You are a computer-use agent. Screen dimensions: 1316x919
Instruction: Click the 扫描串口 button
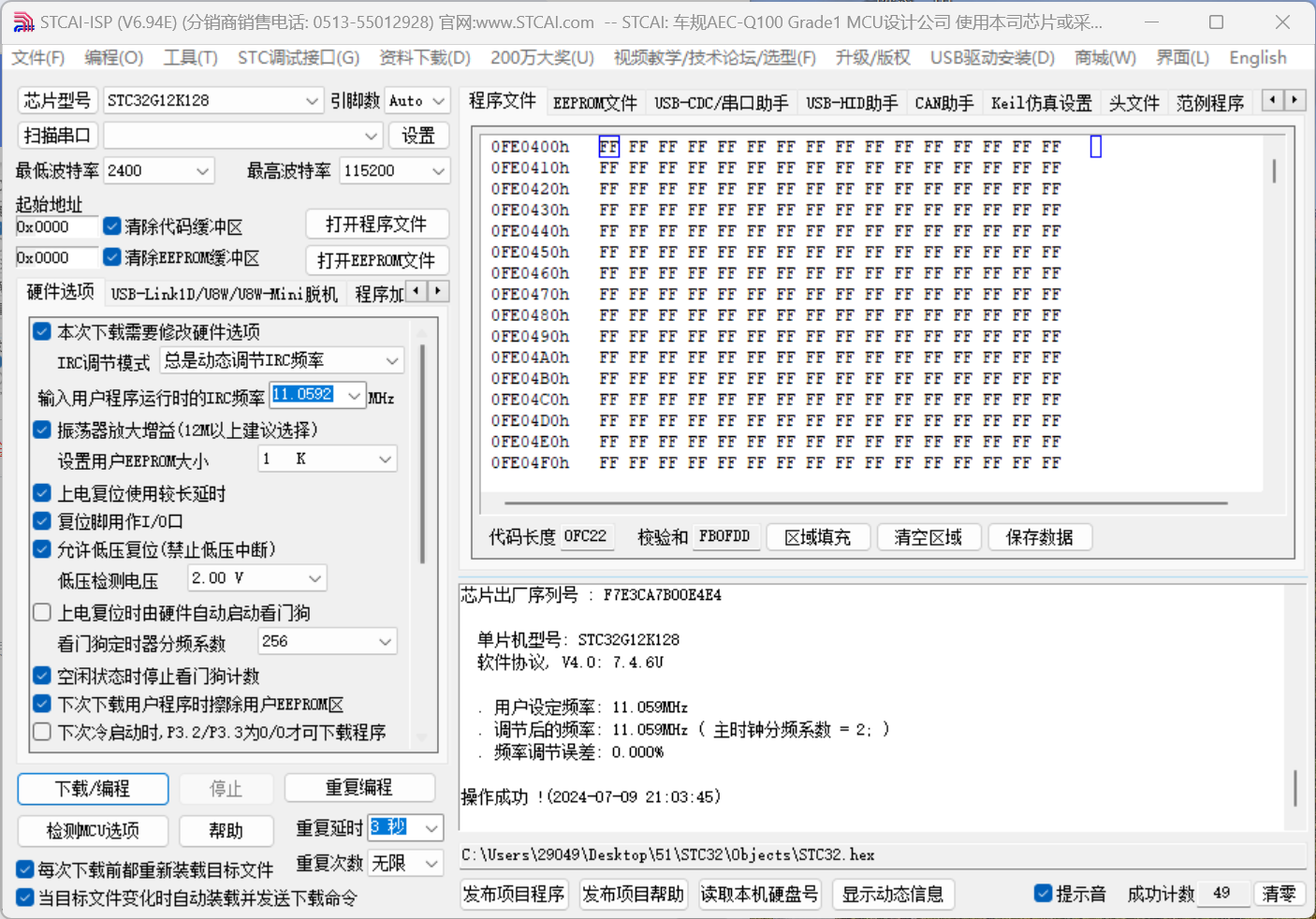[x=57, y=136]
